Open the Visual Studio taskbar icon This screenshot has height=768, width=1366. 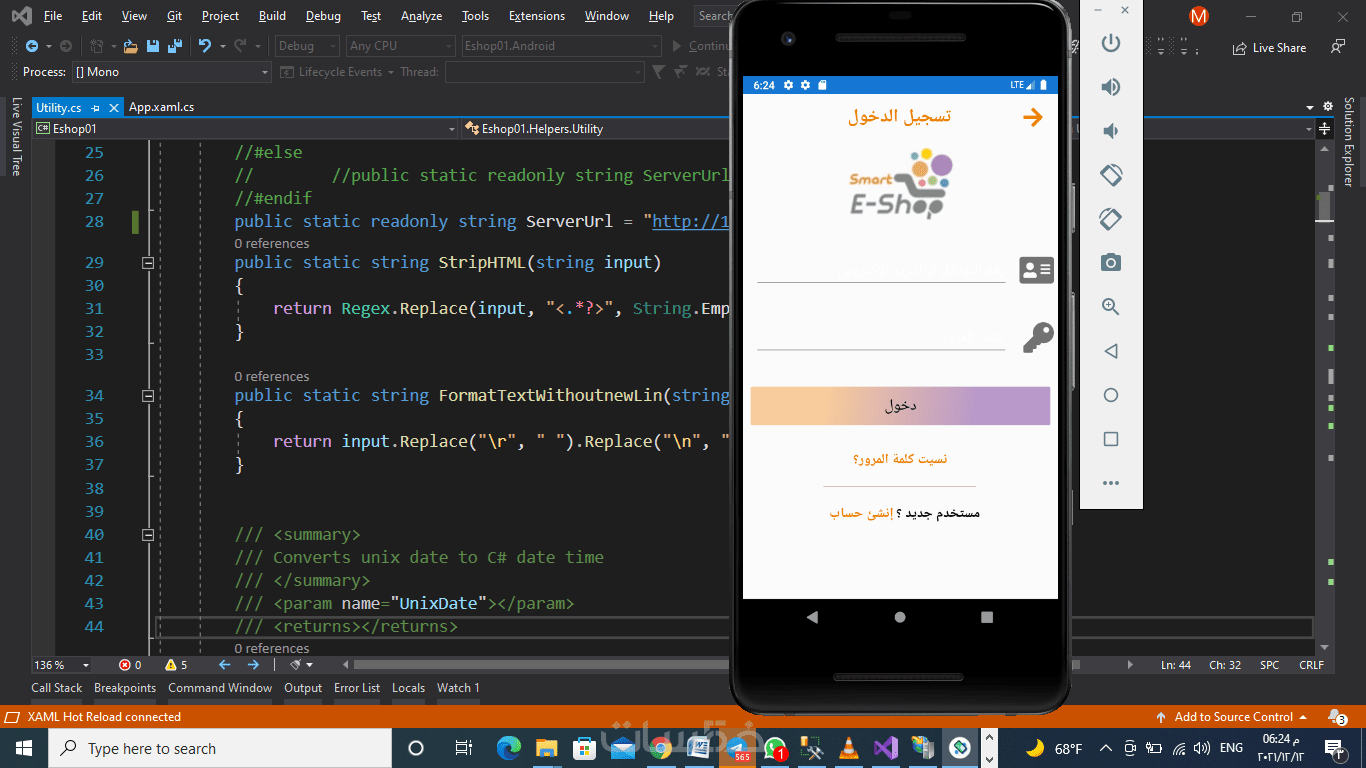[x=886, y=748]
